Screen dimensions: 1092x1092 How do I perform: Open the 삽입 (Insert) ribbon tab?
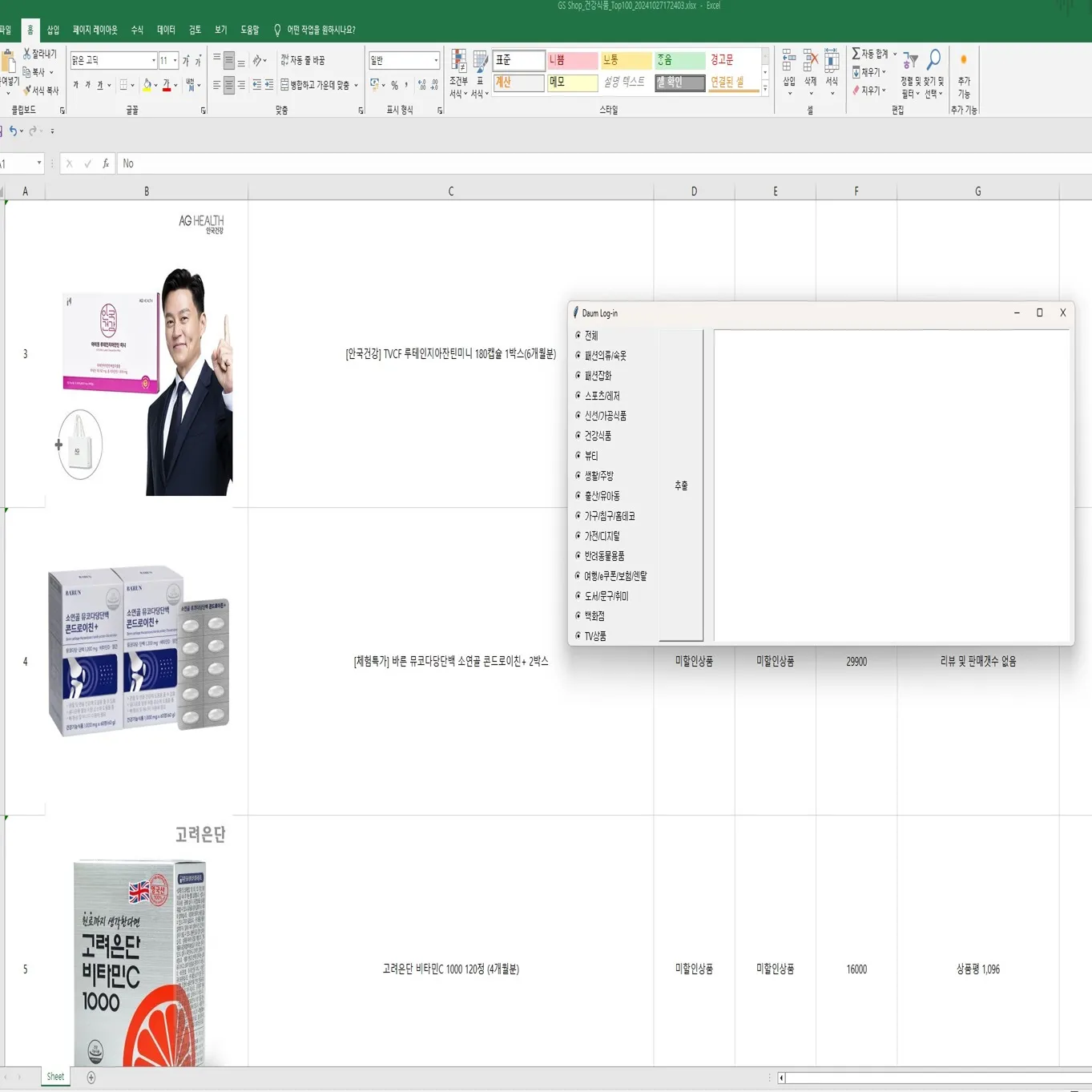click(53, 30)
